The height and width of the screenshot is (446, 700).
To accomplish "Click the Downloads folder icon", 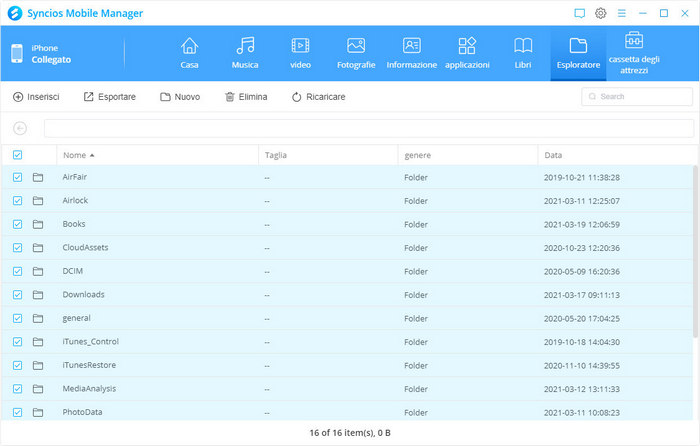I will 38,295.
